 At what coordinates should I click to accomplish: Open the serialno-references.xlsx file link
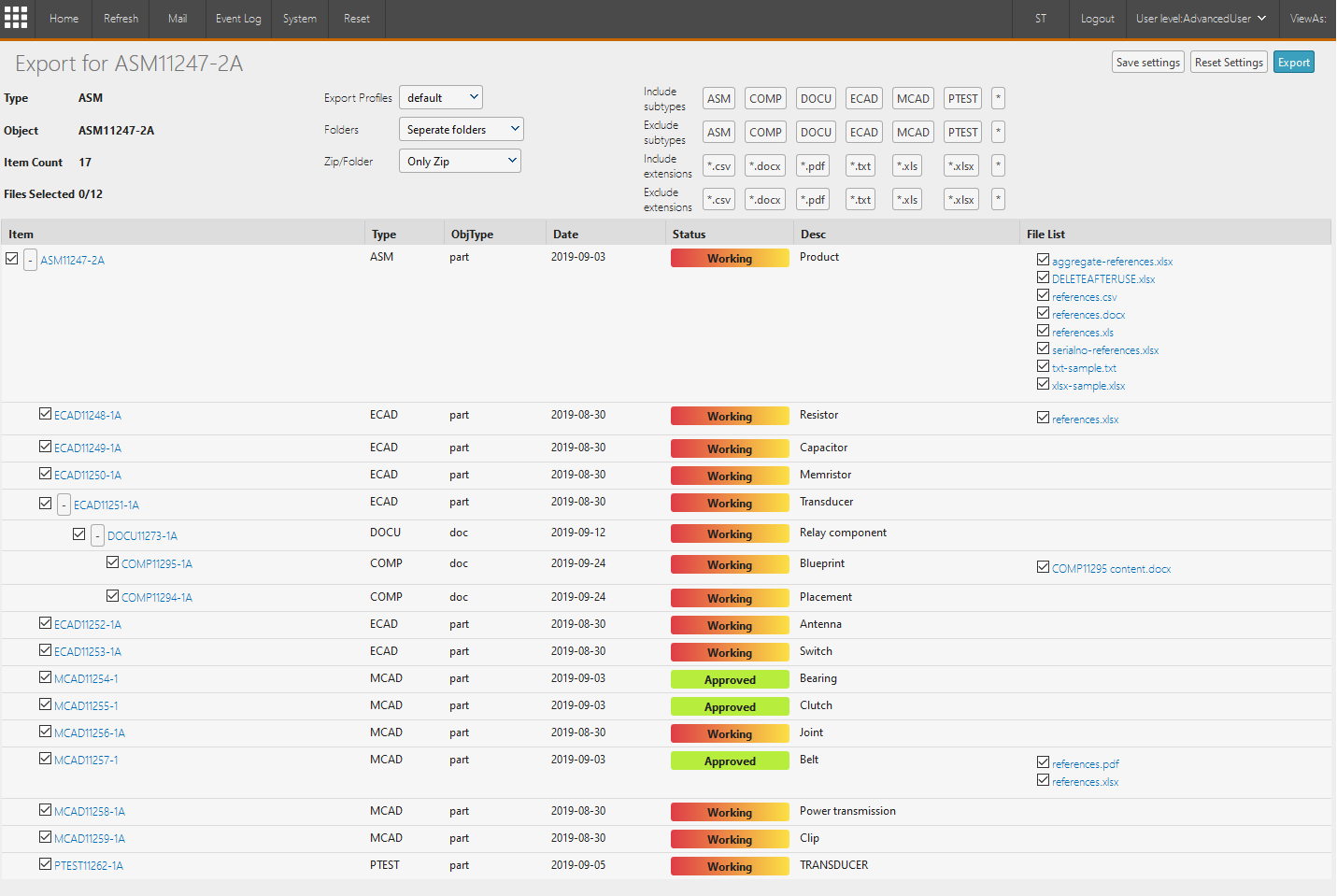click(x=1105, y=350)
